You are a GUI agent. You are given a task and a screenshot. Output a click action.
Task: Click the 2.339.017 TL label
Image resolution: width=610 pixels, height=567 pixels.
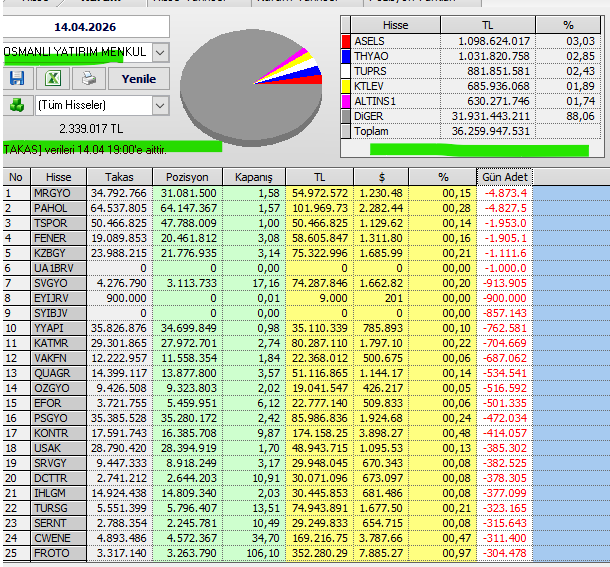pos(91,129)
